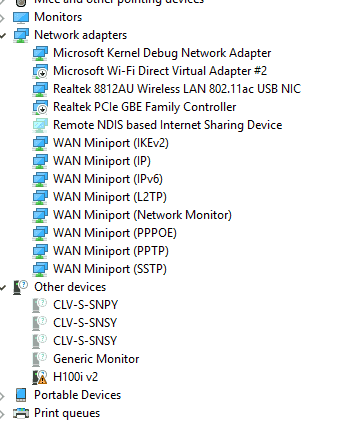Select the WAN Miniport (PPTP) label

111,251
